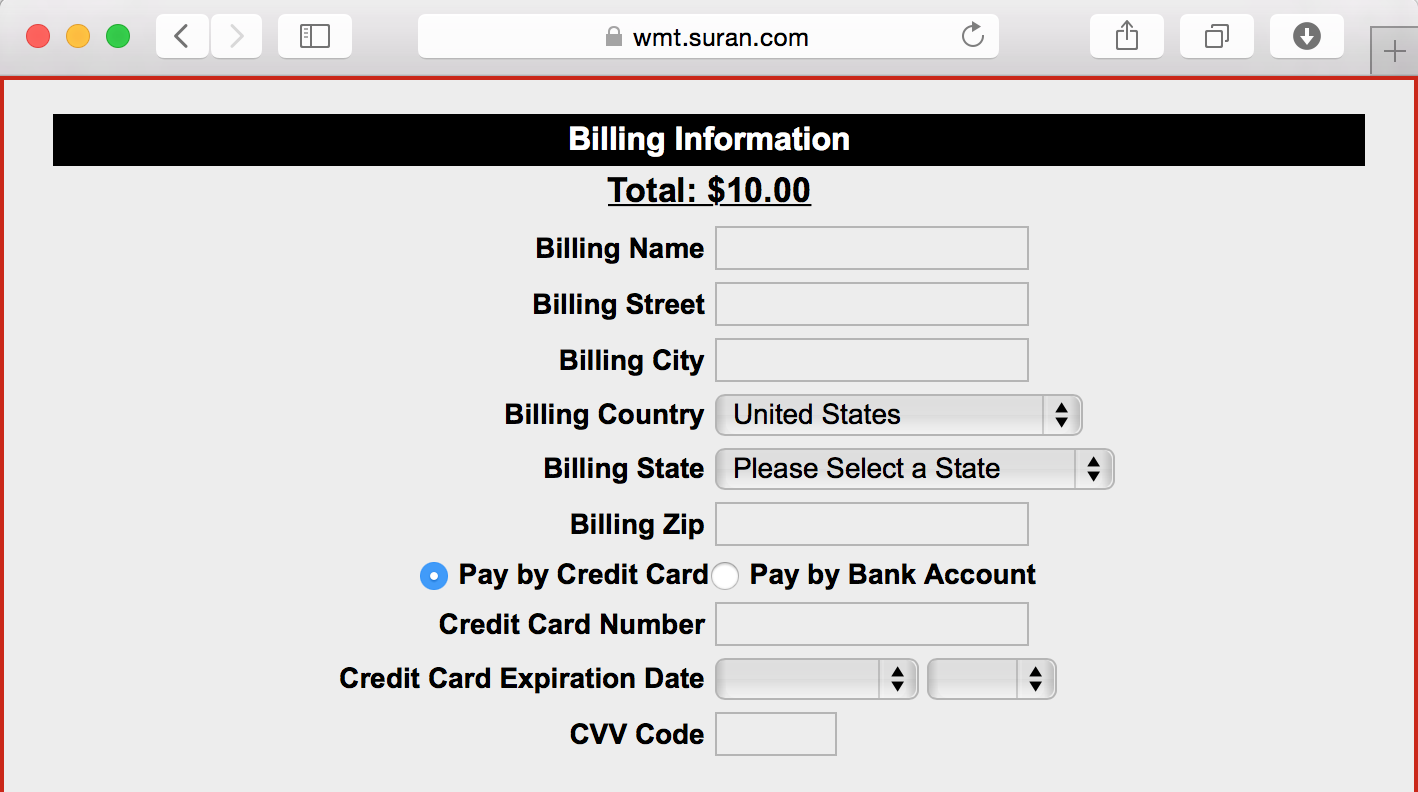Reload the page with the refresh icon

click(972, 37)
